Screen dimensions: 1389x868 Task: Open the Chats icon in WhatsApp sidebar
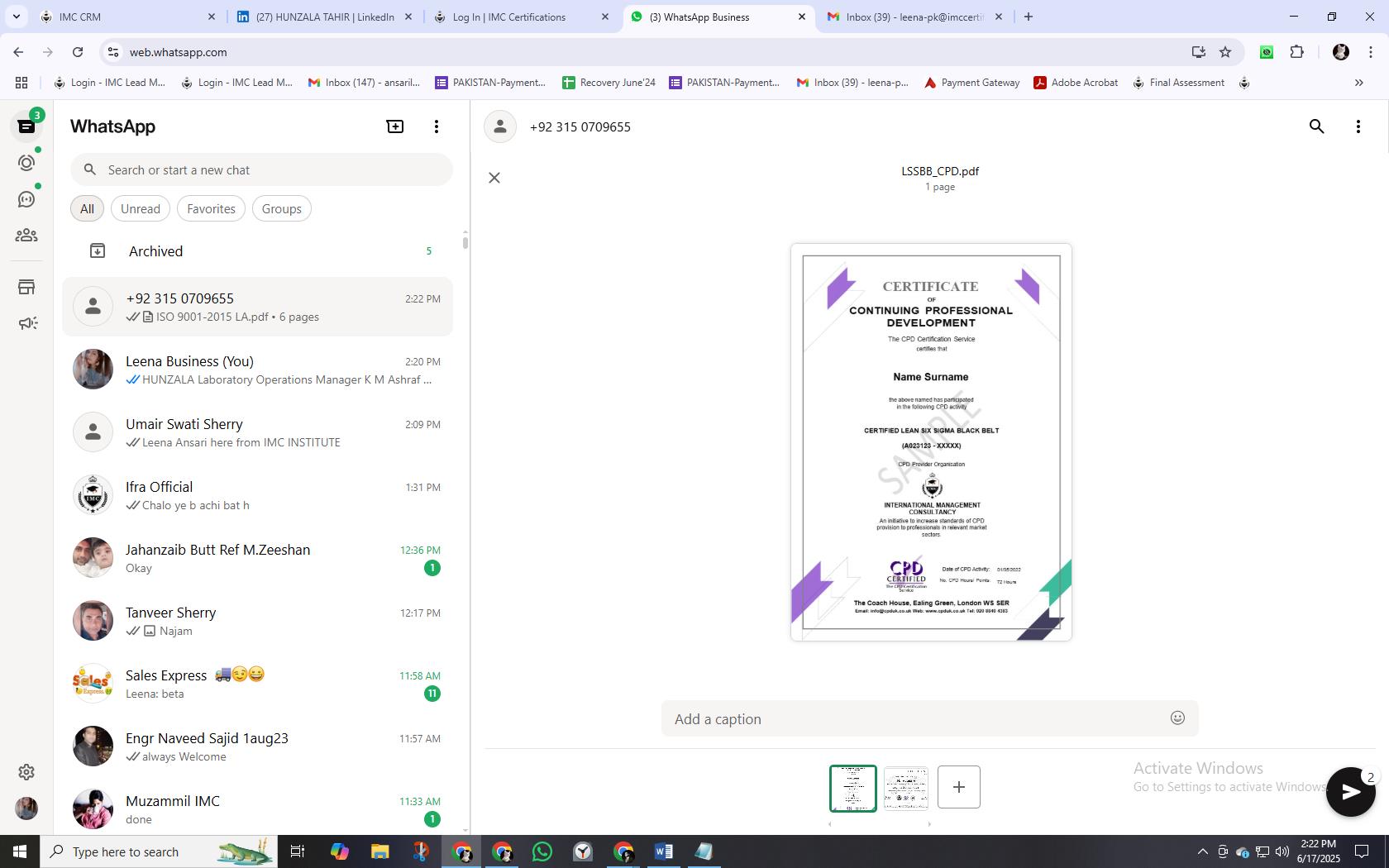[x=26, y=126]
